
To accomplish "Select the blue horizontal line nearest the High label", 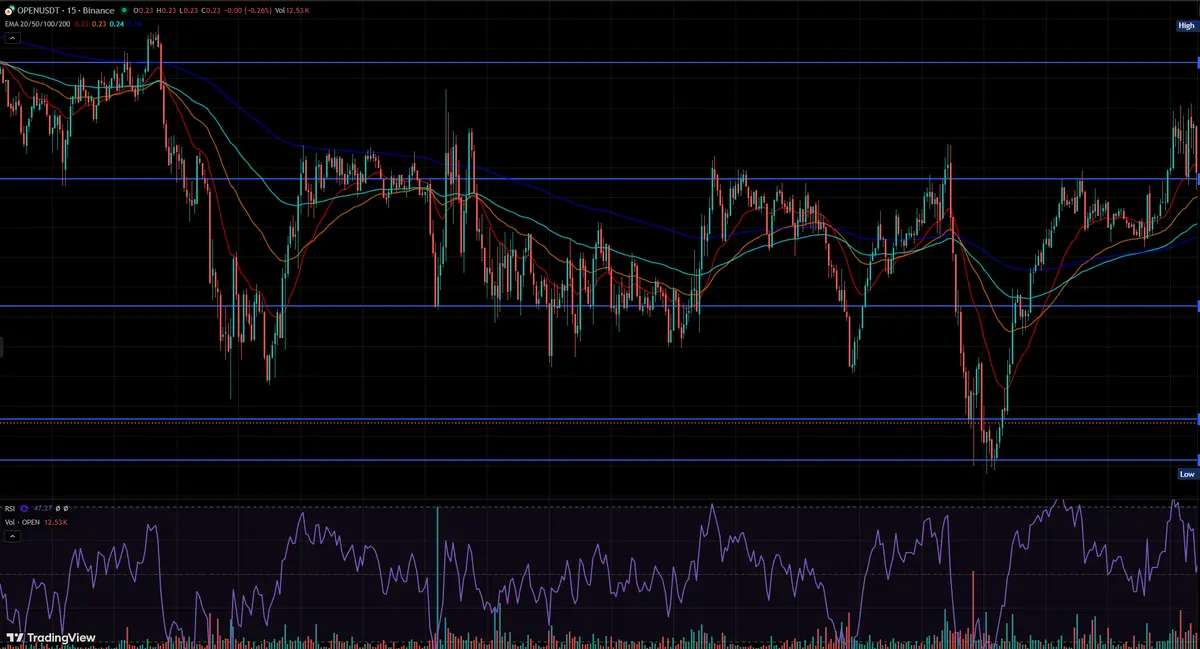I will 600,62.
